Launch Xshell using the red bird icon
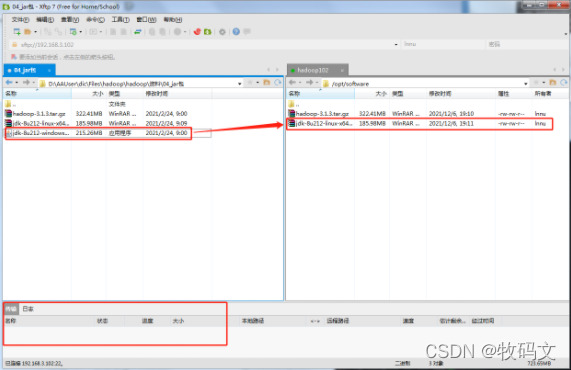Viewport: 571px width, 370px height. point(197,32)
